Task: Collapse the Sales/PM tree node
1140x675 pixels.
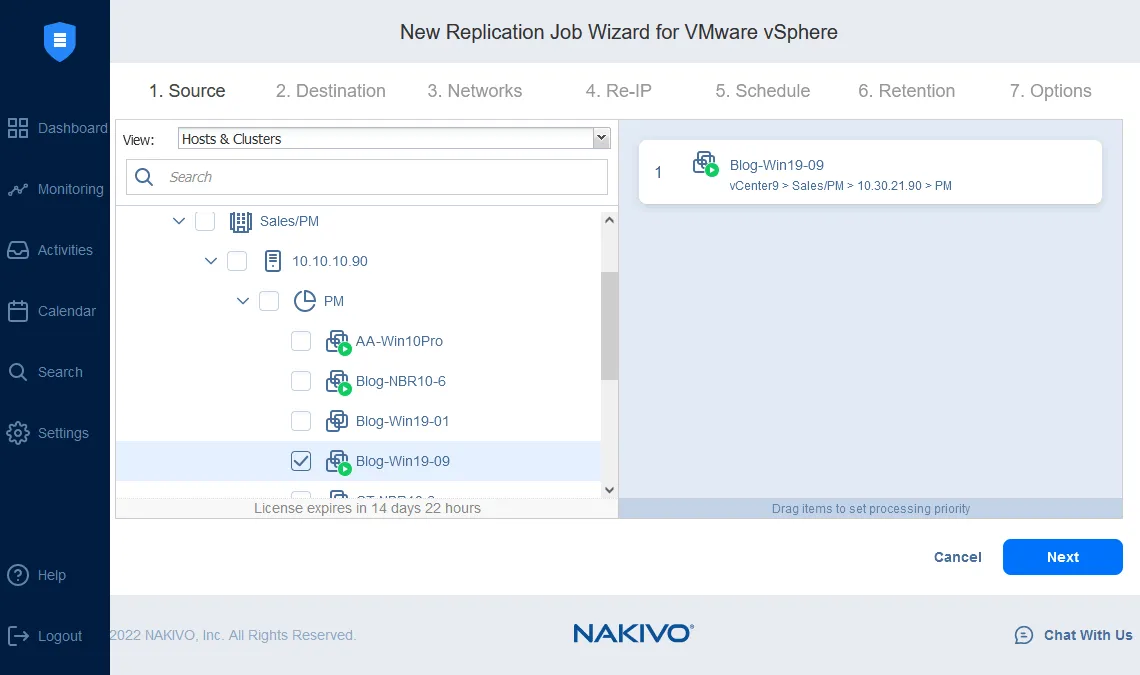Action: coord(179,221)
